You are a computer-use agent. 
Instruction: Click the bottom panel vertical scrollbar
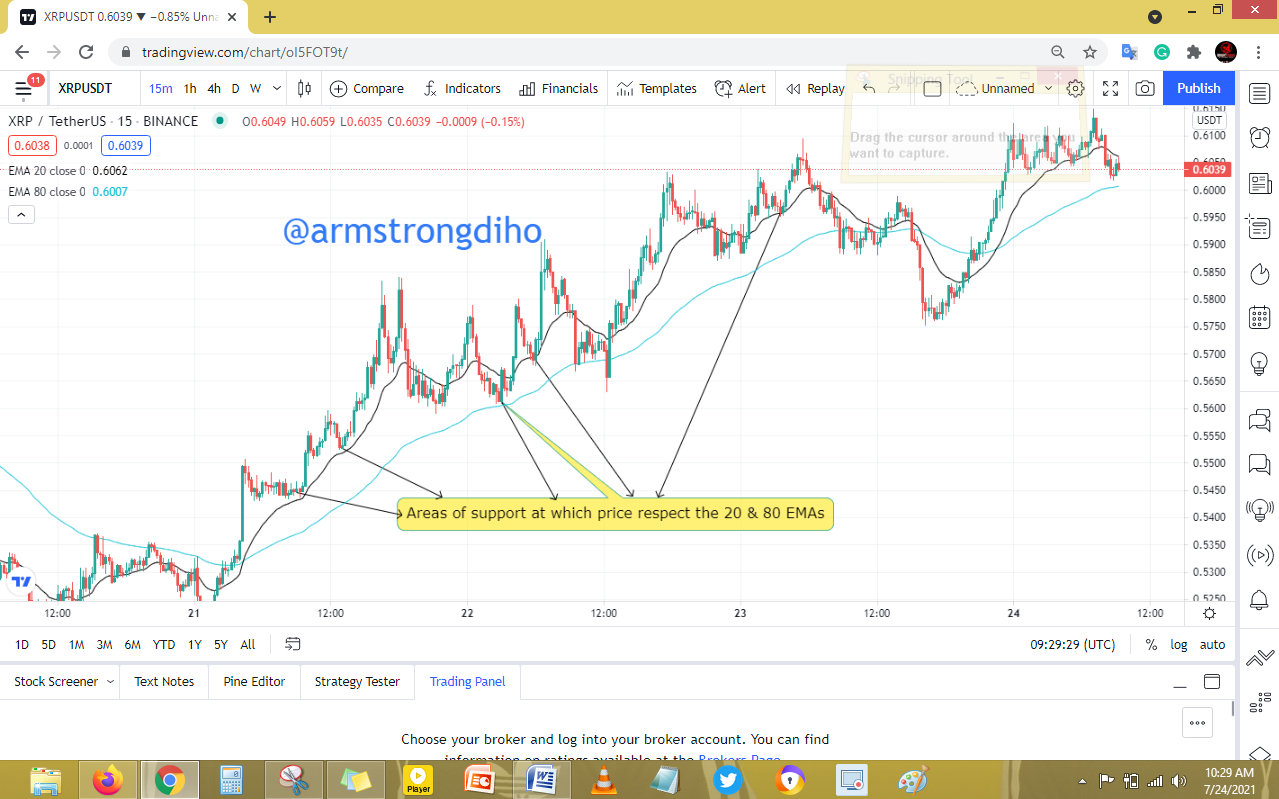(1232, 709)
